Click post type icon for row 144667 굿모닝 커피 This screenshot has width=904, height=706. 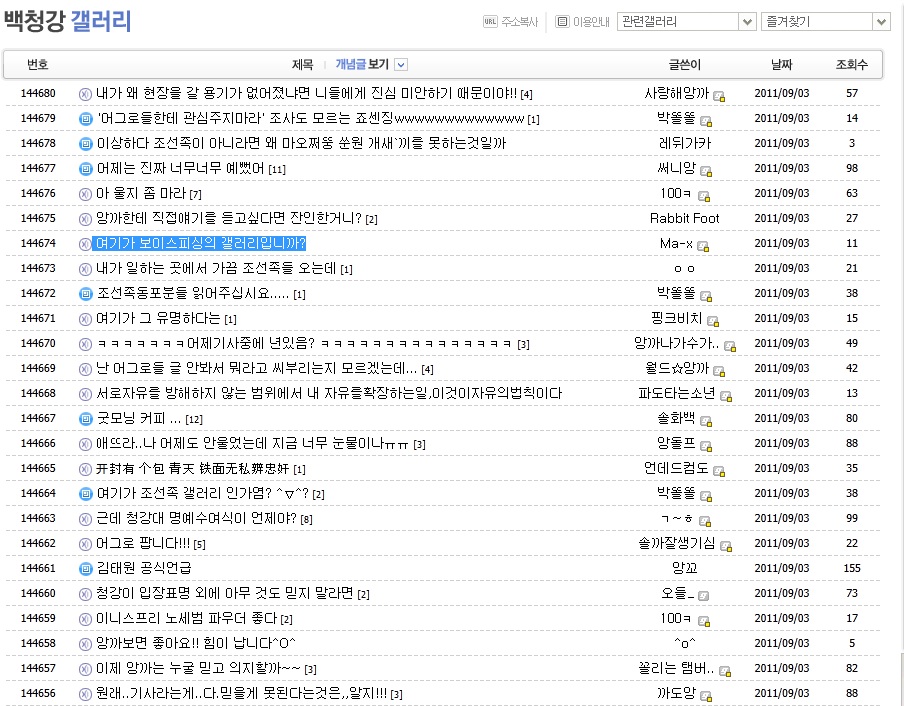click(x=85, y=418)
